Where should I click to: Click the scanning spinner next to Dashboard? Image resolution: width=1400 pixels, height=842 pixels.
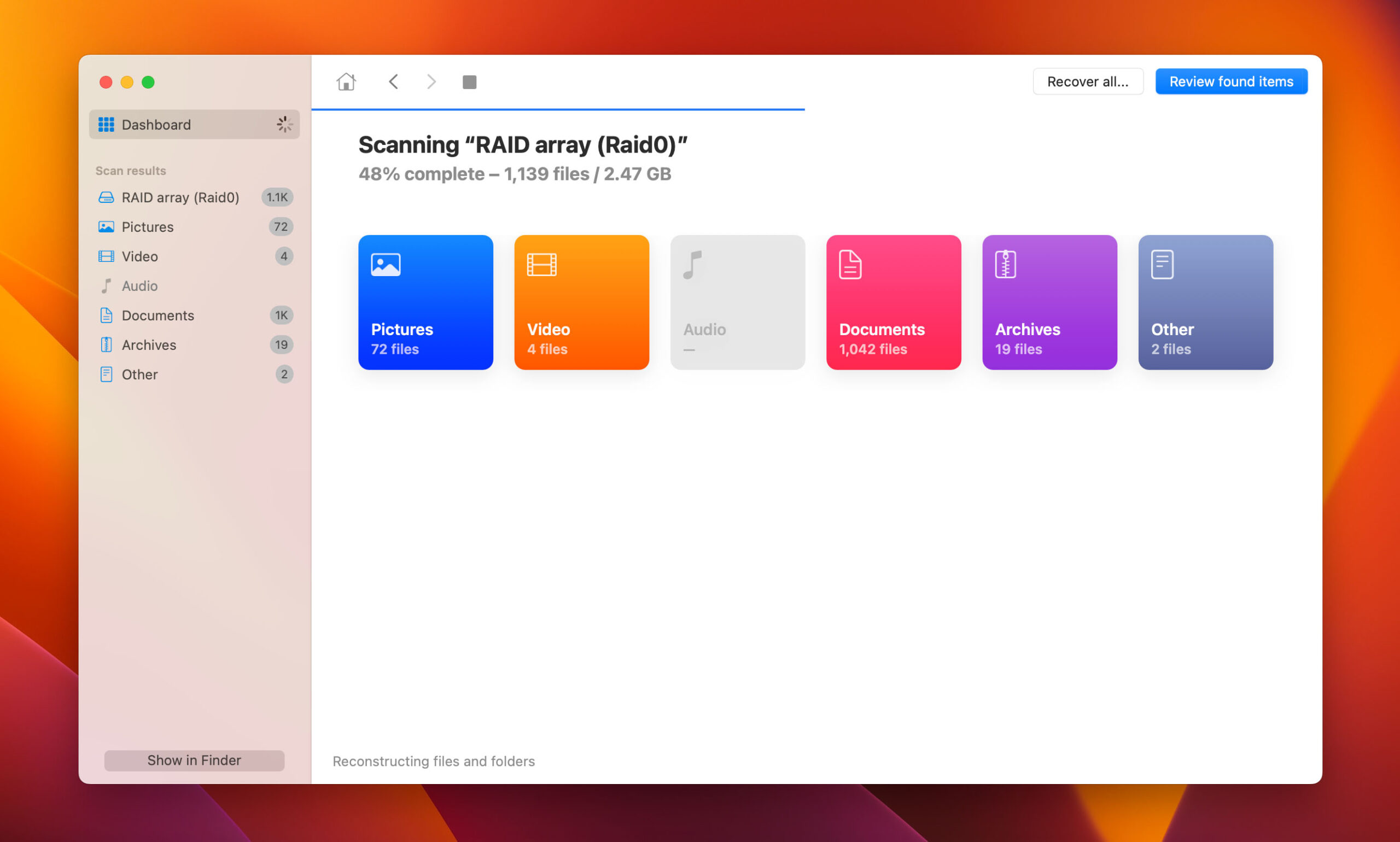284,124
